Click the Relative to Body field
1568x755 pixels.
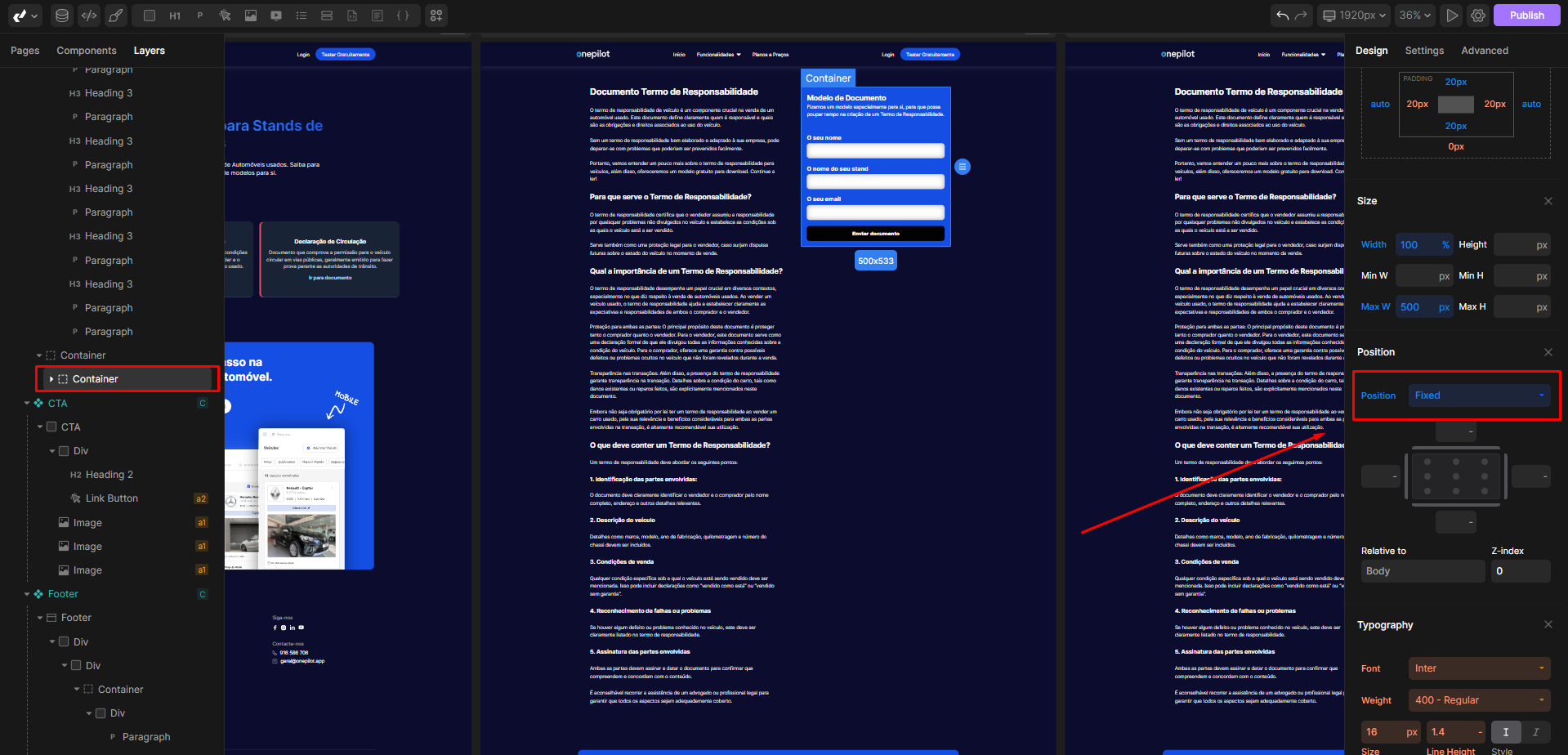pos(1422,571)
